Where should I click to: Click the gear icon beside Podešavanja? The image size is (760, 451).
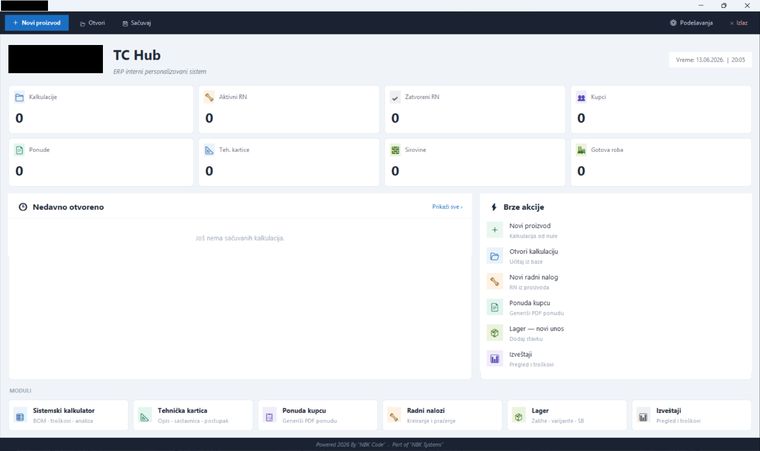point(673,23)
